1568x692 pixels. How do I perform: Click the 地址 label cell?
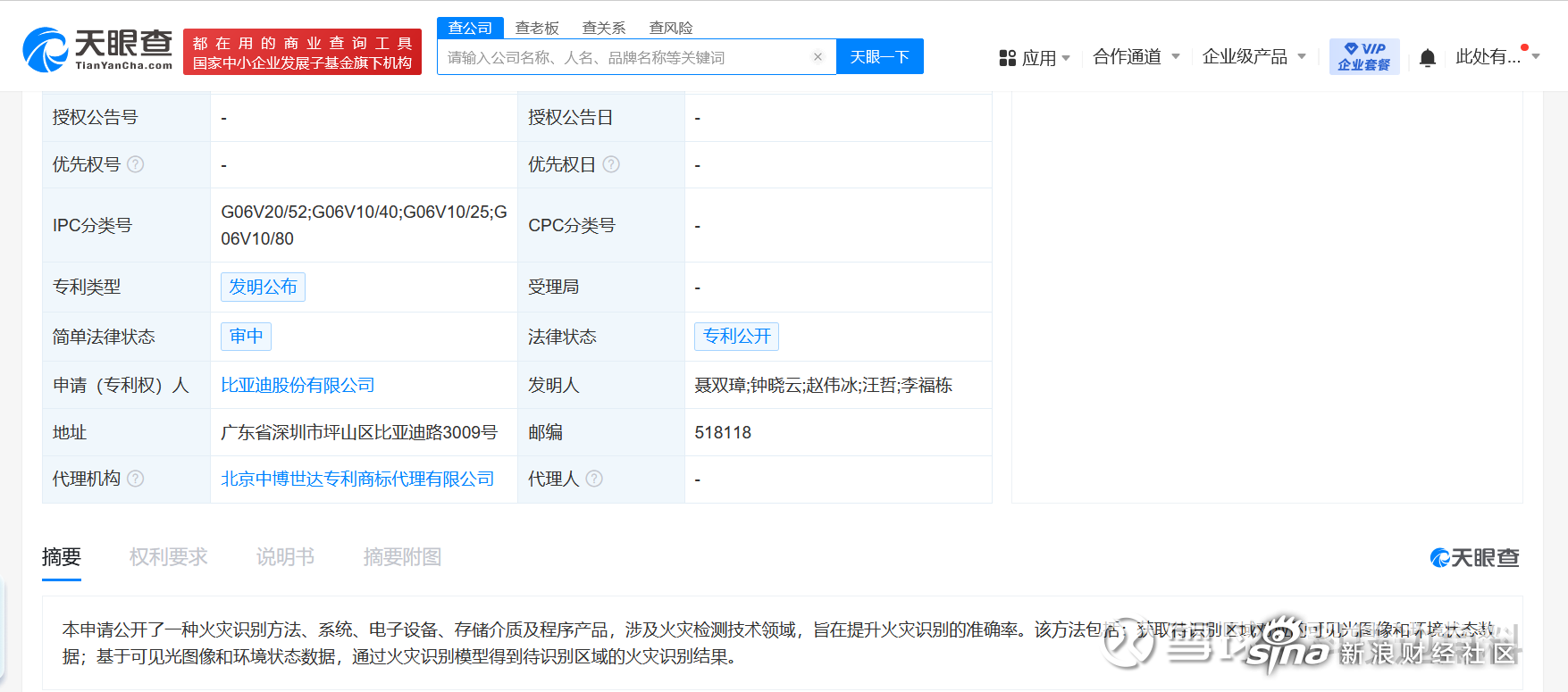(126, 432)
